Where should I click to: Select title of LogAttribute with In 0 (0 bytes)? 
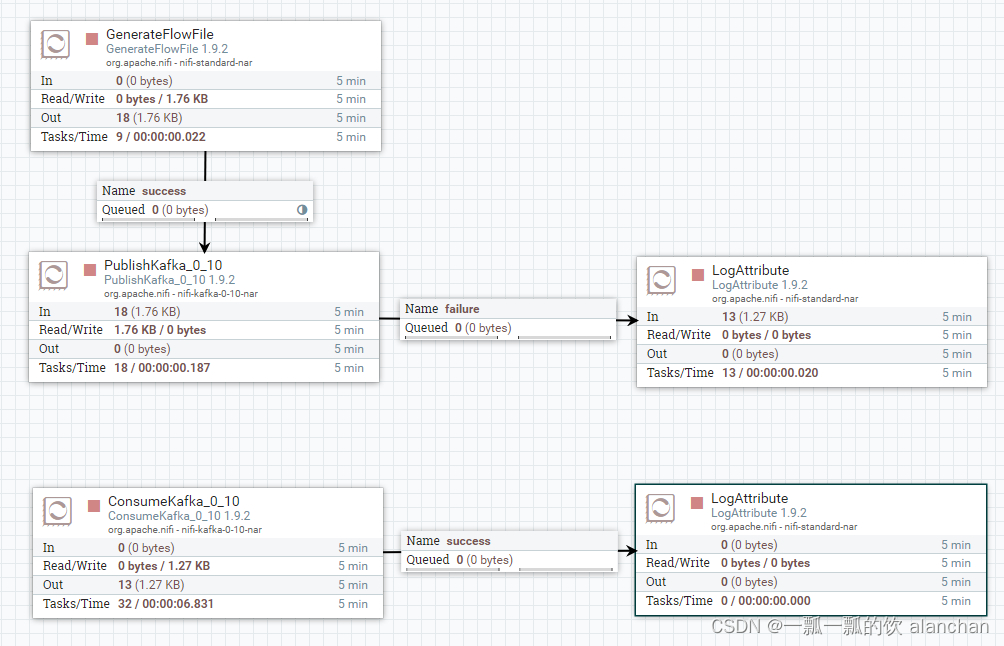749,498
